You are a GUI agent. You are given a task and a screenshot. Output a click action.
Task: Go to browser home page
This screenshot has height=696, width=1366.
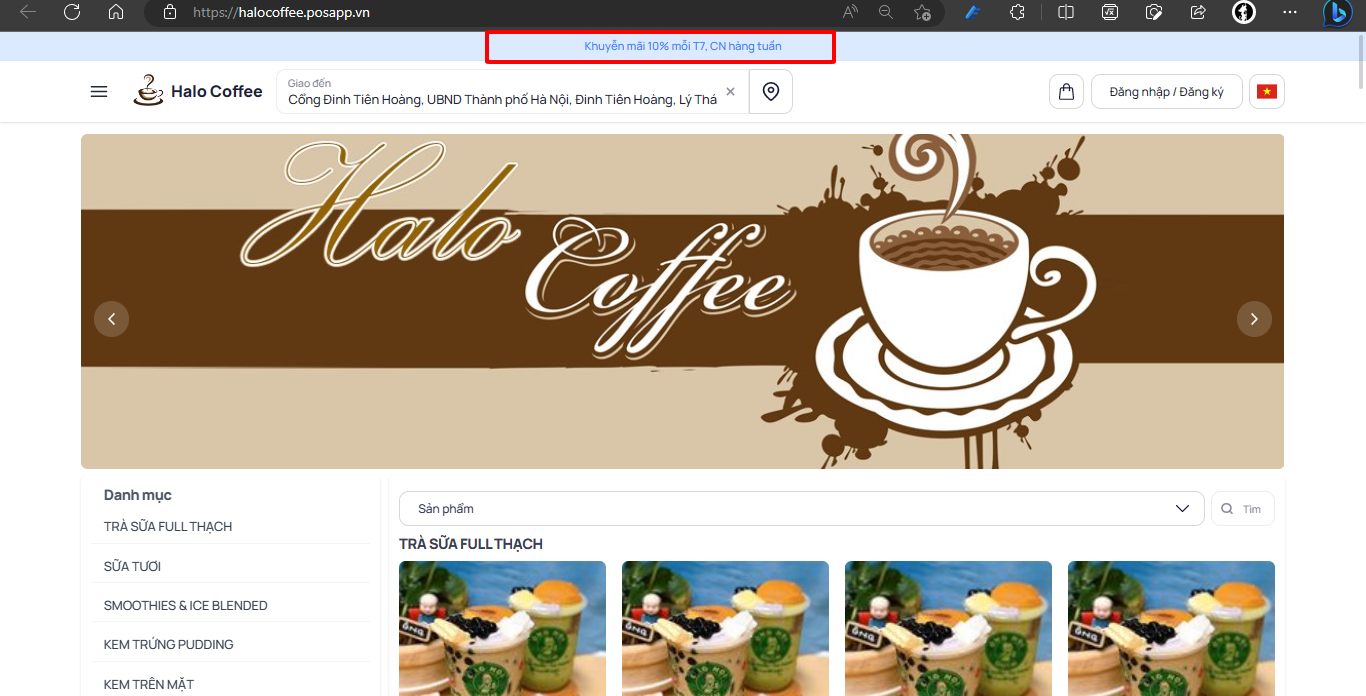click(x=116, y=12)
